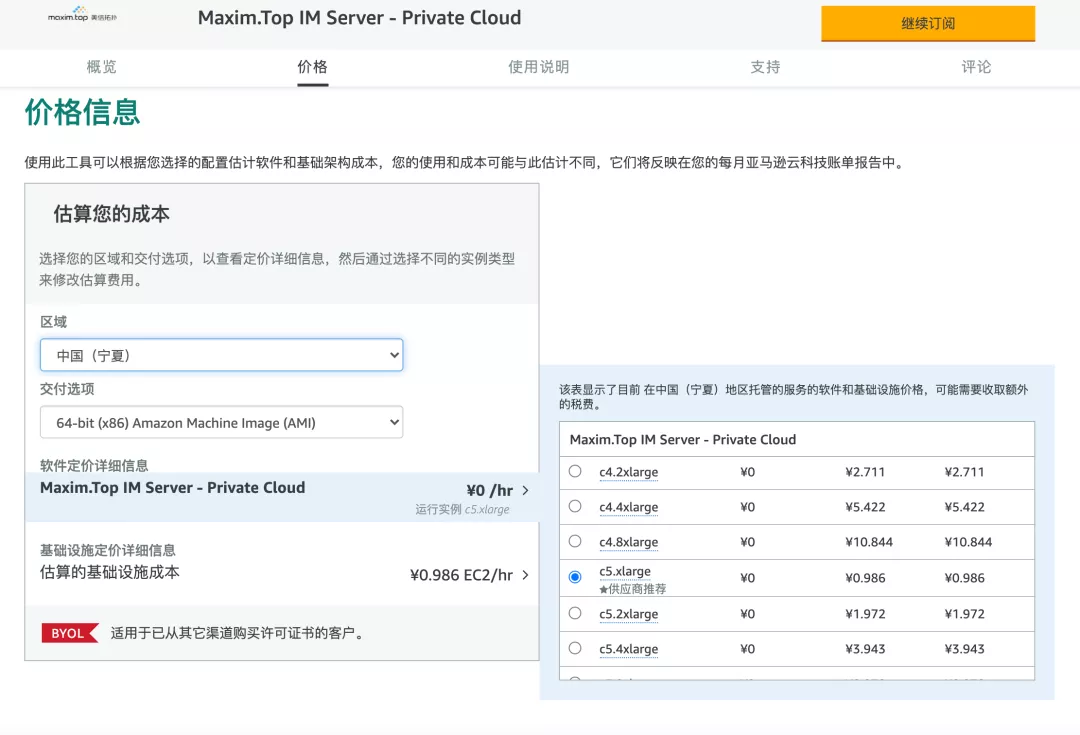The height and width of the screenshot is (735, 1080).
Task: Open the 使用说明 tab
Action: click(539, 67)
